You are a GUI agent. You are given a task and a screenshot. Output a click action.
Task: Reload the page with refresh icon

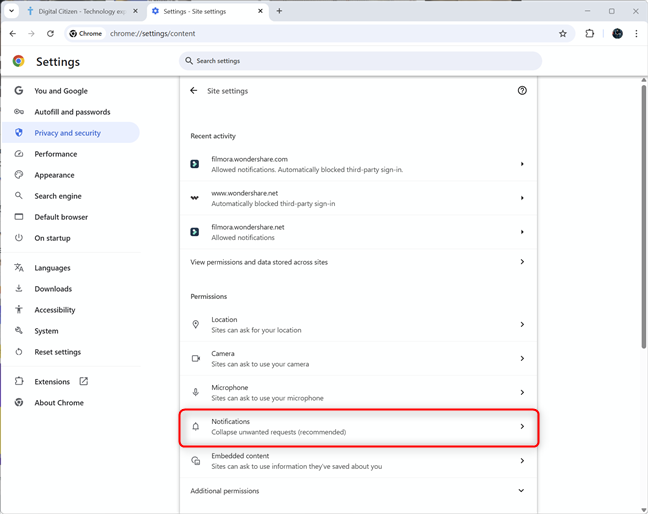click(50, 33)
